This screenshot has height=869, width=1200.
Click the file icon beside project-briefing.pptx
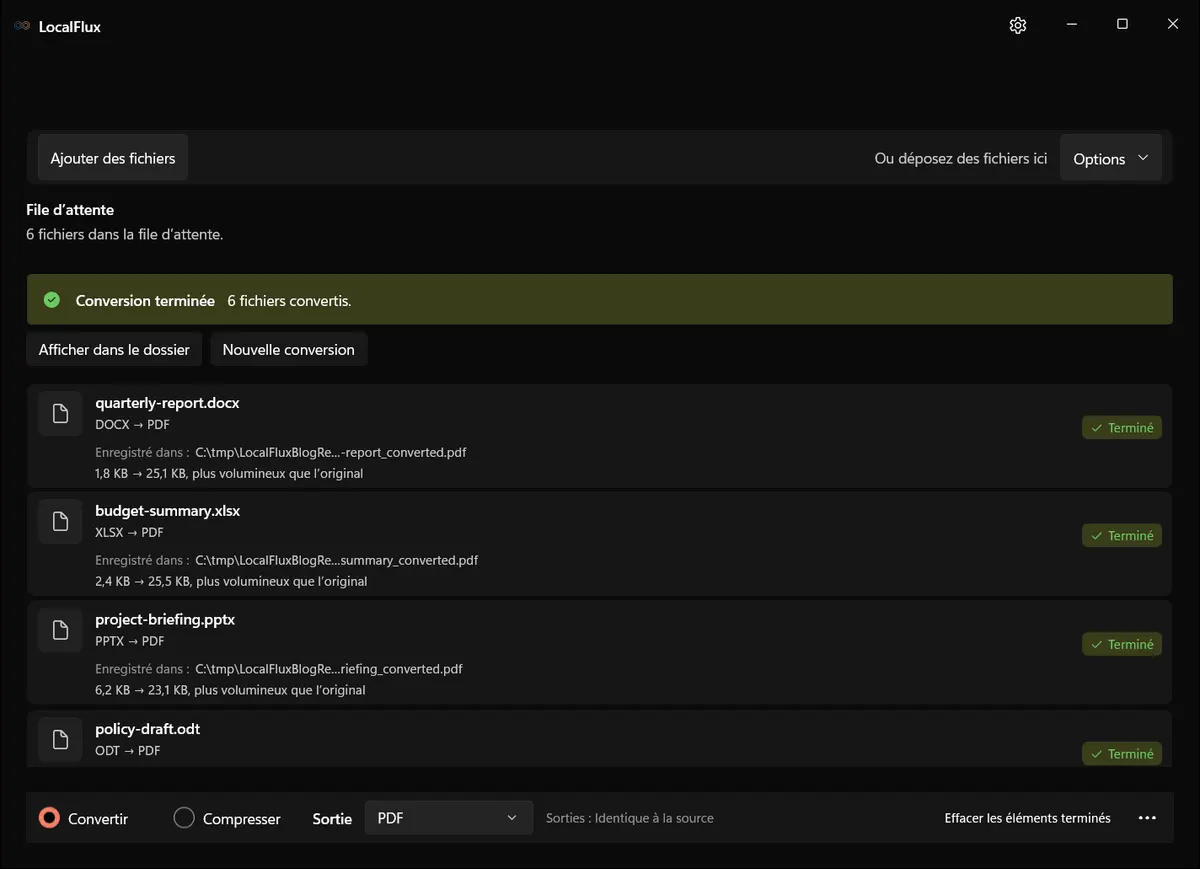(60, 630)
